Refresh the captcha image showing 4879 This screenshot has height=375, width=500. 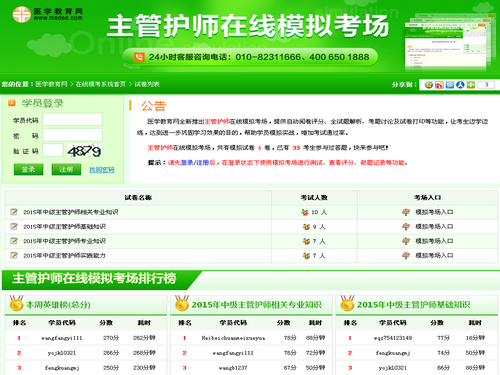pyautogui.click(x=84, y=151)
